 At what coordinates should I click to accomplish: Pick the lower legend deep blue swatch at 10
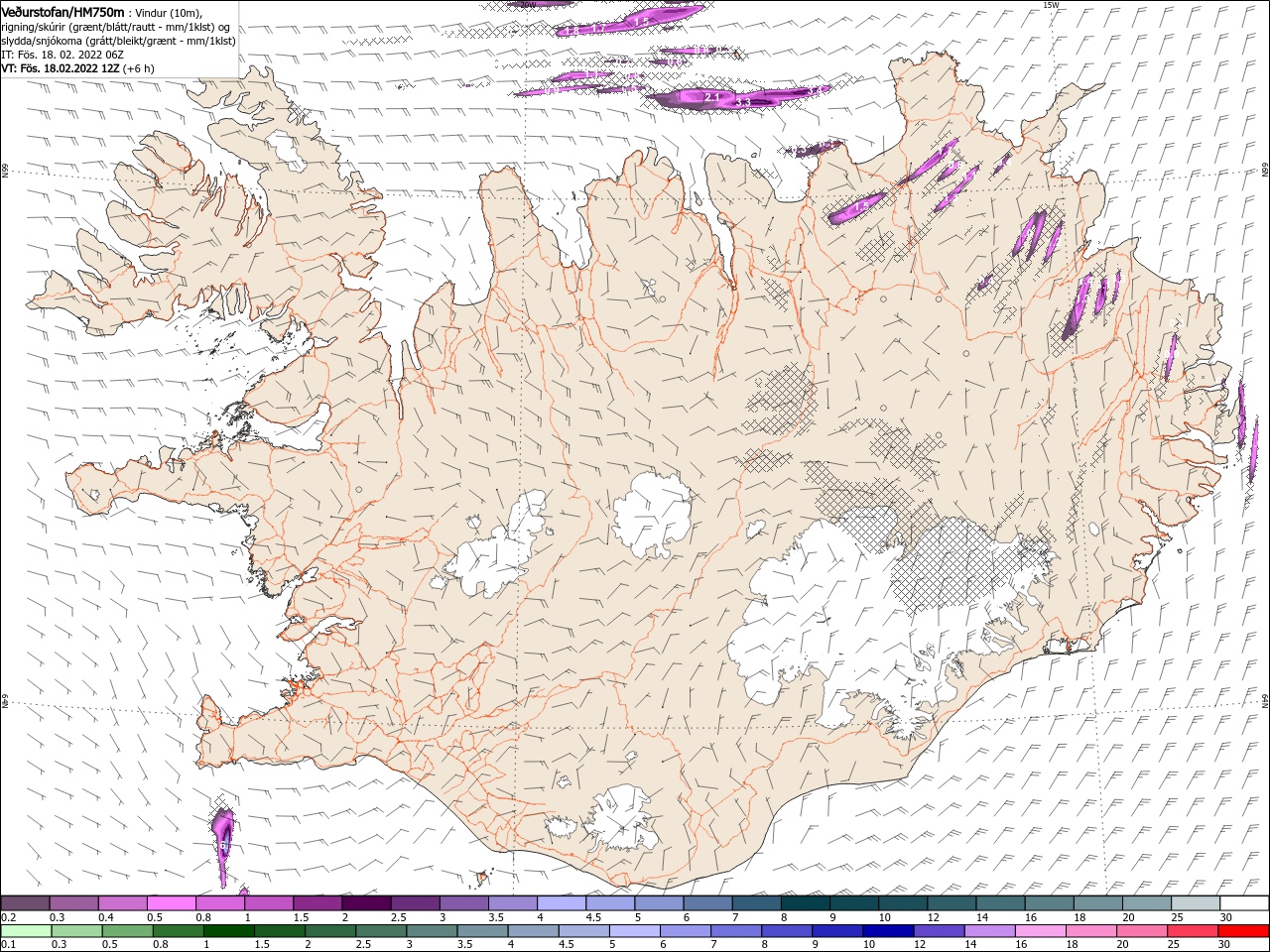tap(886, 931)
